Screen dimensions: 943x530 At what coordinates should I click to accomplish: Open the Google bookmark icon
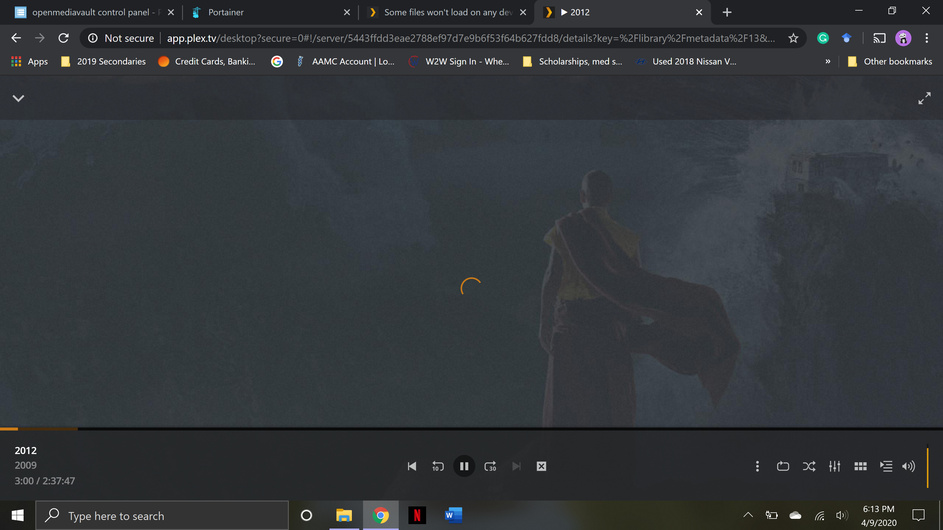(x=277, y=61)
